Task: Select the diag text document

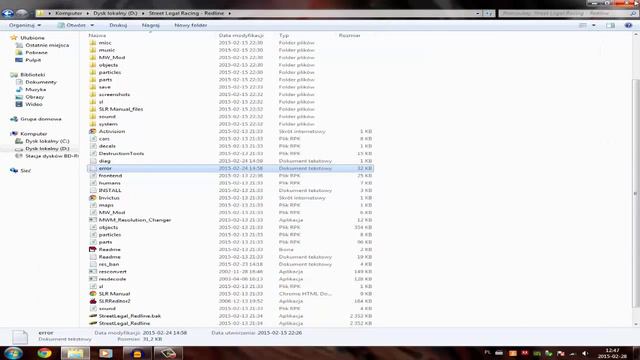Action: click(x=104, y=161)
